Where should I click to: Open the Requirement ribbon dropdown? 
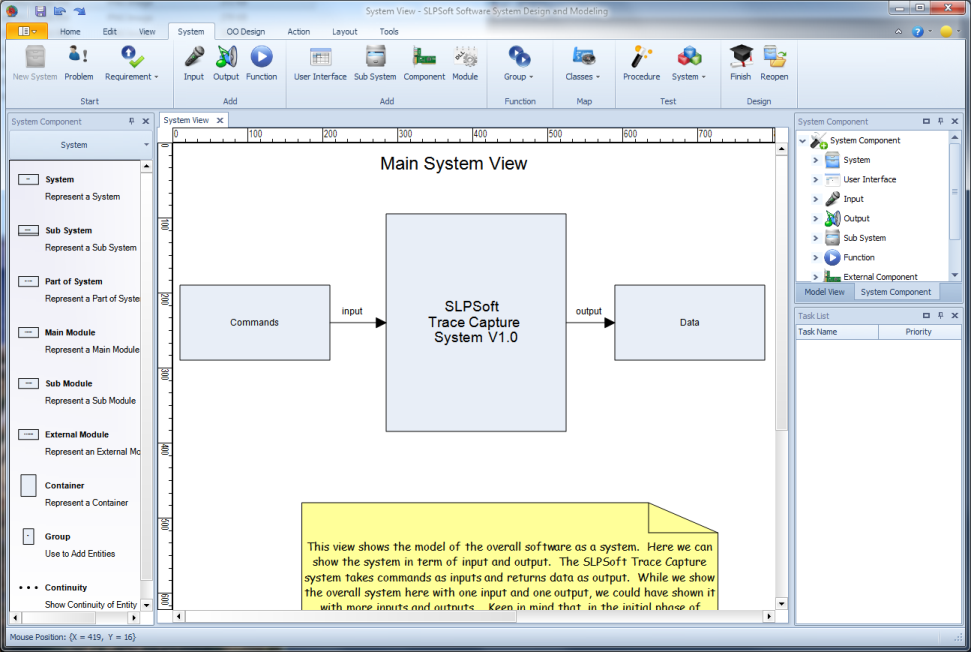(131, 63)
